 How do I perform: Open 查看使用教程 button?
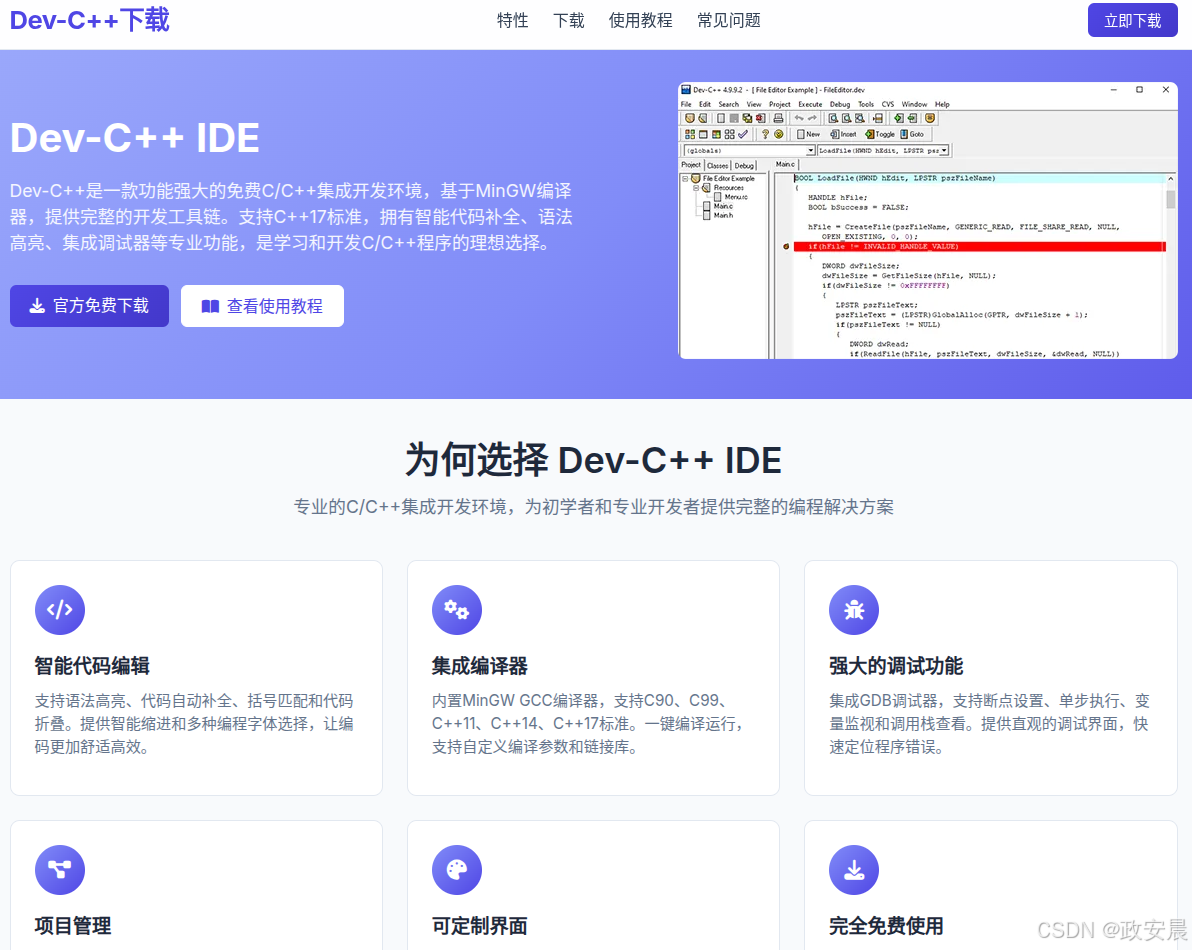(262, 306)
